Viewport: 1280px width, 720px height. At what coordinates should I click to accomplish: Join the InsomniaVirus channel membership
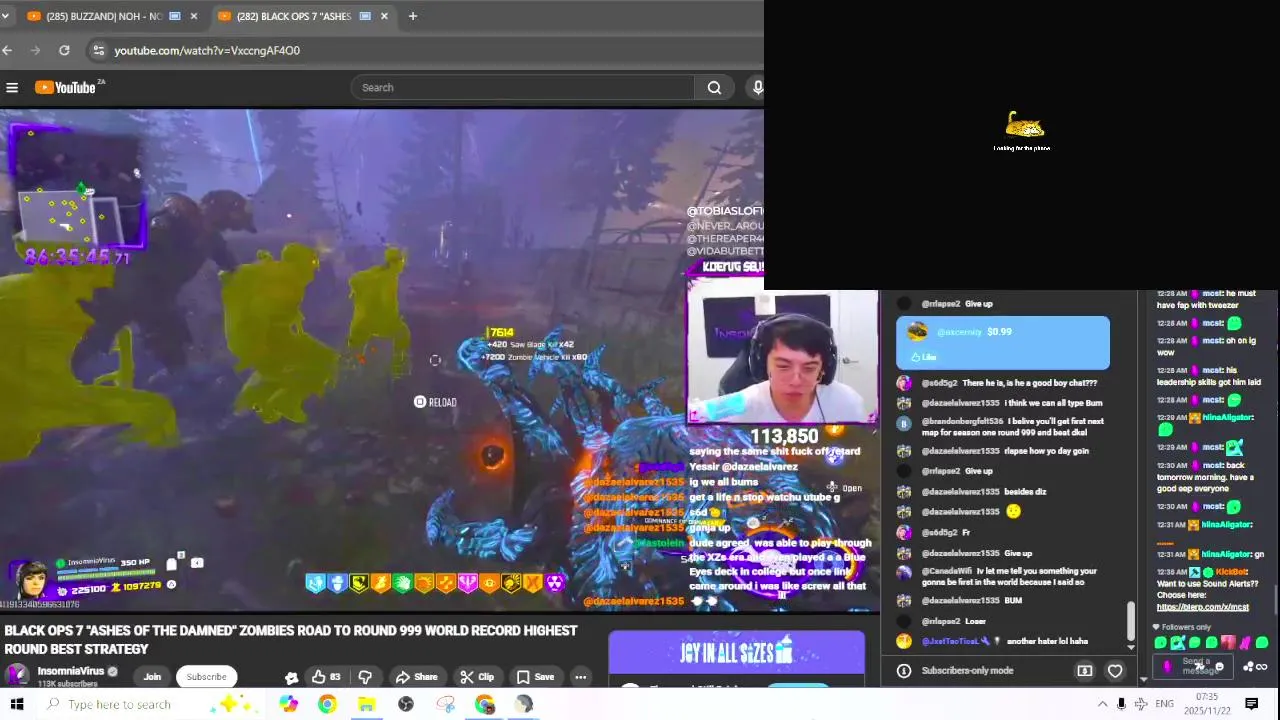coord(152,677)
